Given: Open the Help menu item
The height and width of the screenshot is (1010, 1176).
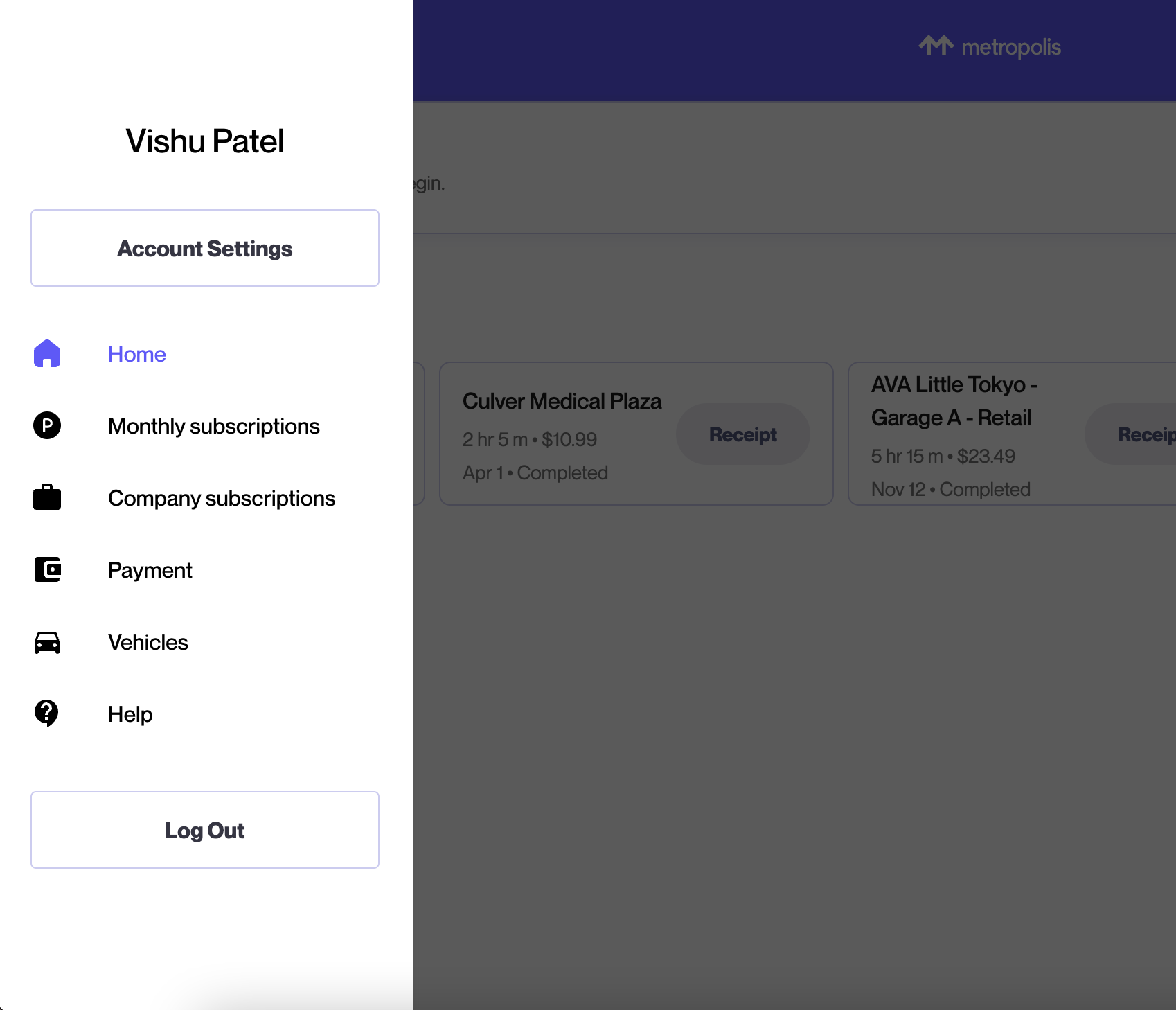Looking at the screenshot, I should click(x=130, y=714).
